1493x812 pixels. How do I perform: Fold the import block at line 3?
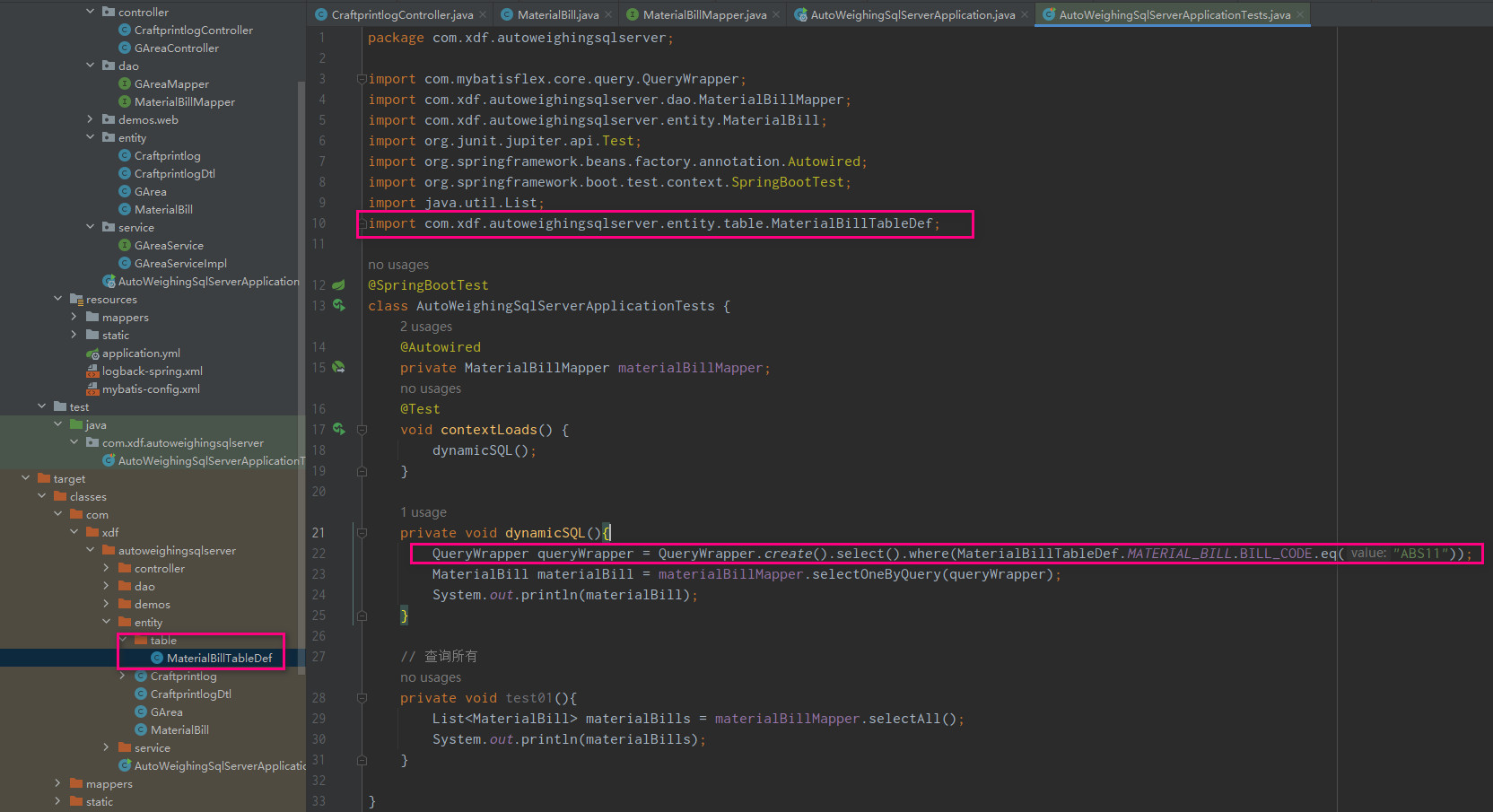point(362,79)
